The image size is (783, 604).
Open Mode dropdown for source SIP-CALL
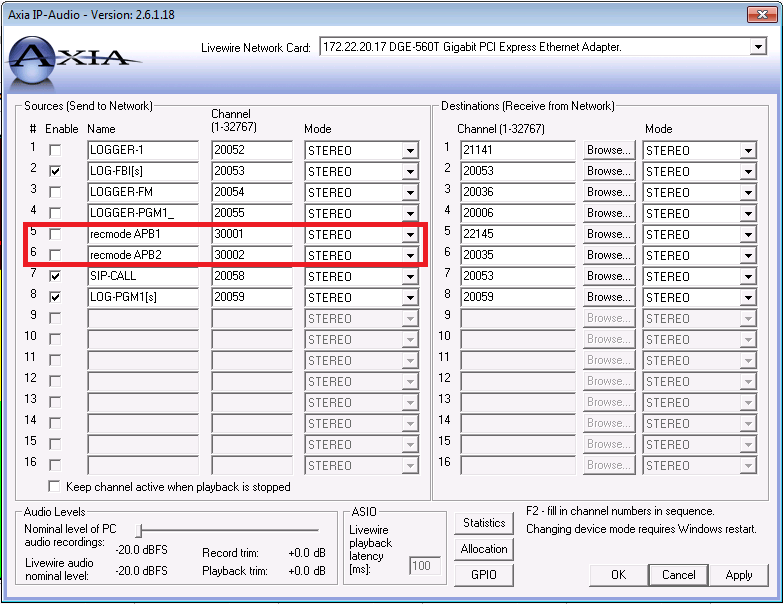(x=410, y=276)
